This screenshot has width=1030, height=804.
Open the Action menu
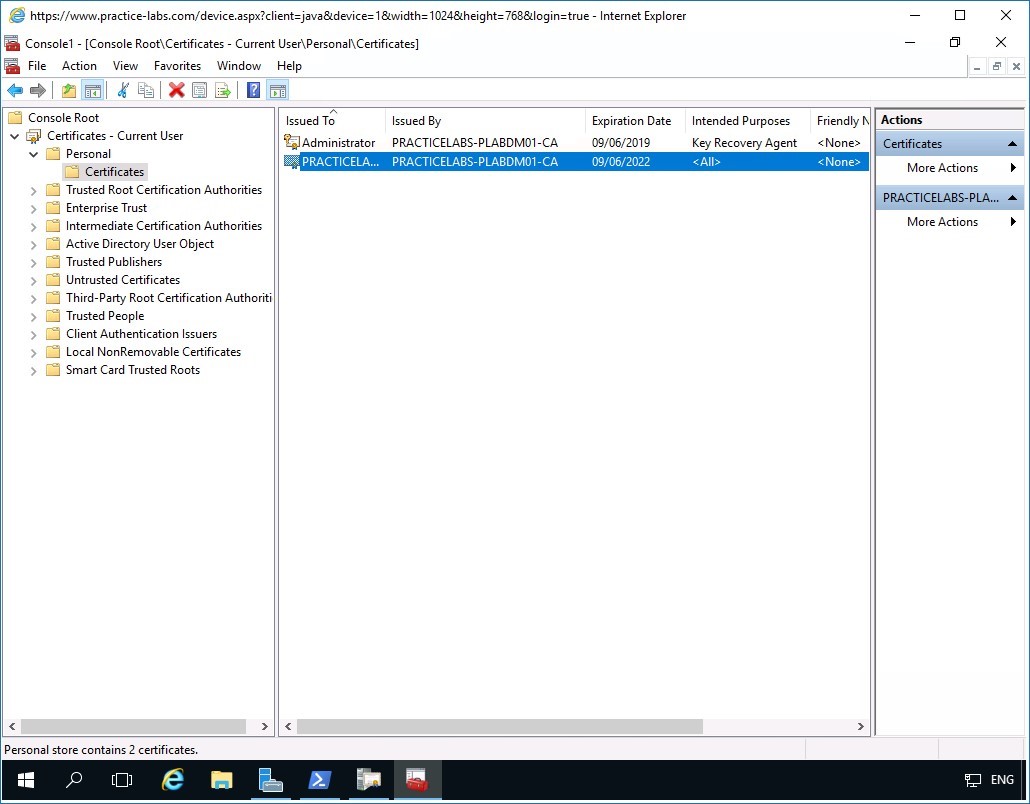[80, 66]
